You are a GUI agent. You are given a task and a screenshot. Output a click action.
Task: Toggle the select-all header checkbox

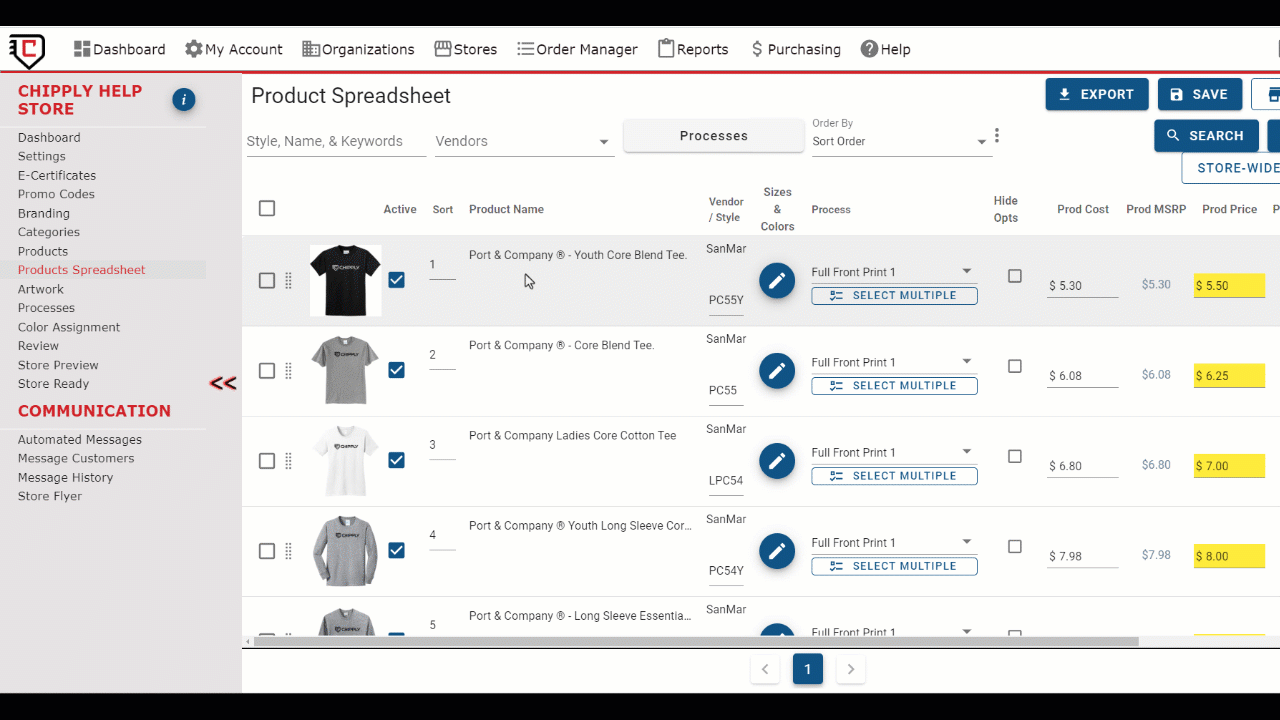pos(267,208)
